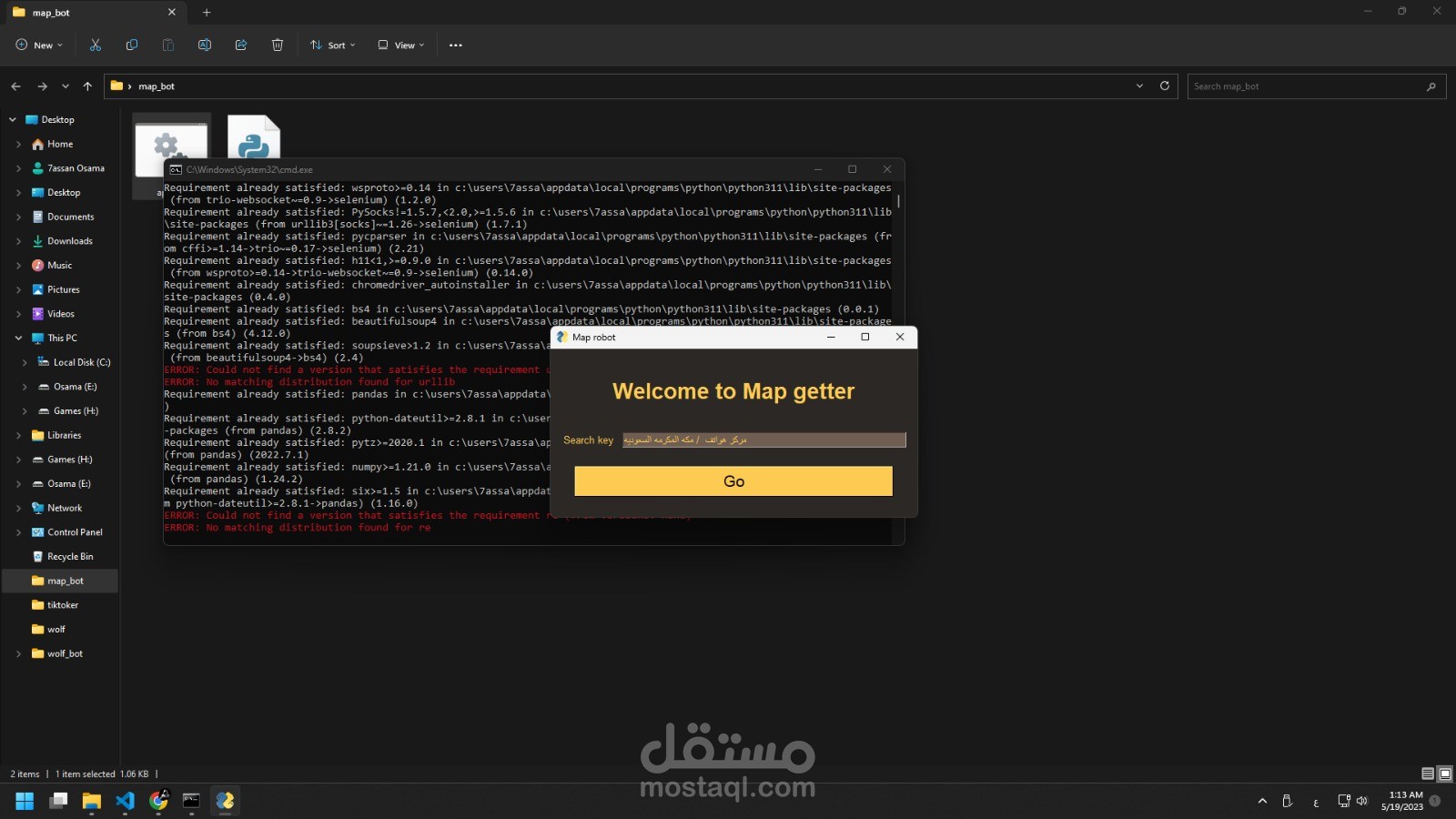Click the network tray icon
The height and width of the screenshot is (819, 1456).
click(1343, 801)
